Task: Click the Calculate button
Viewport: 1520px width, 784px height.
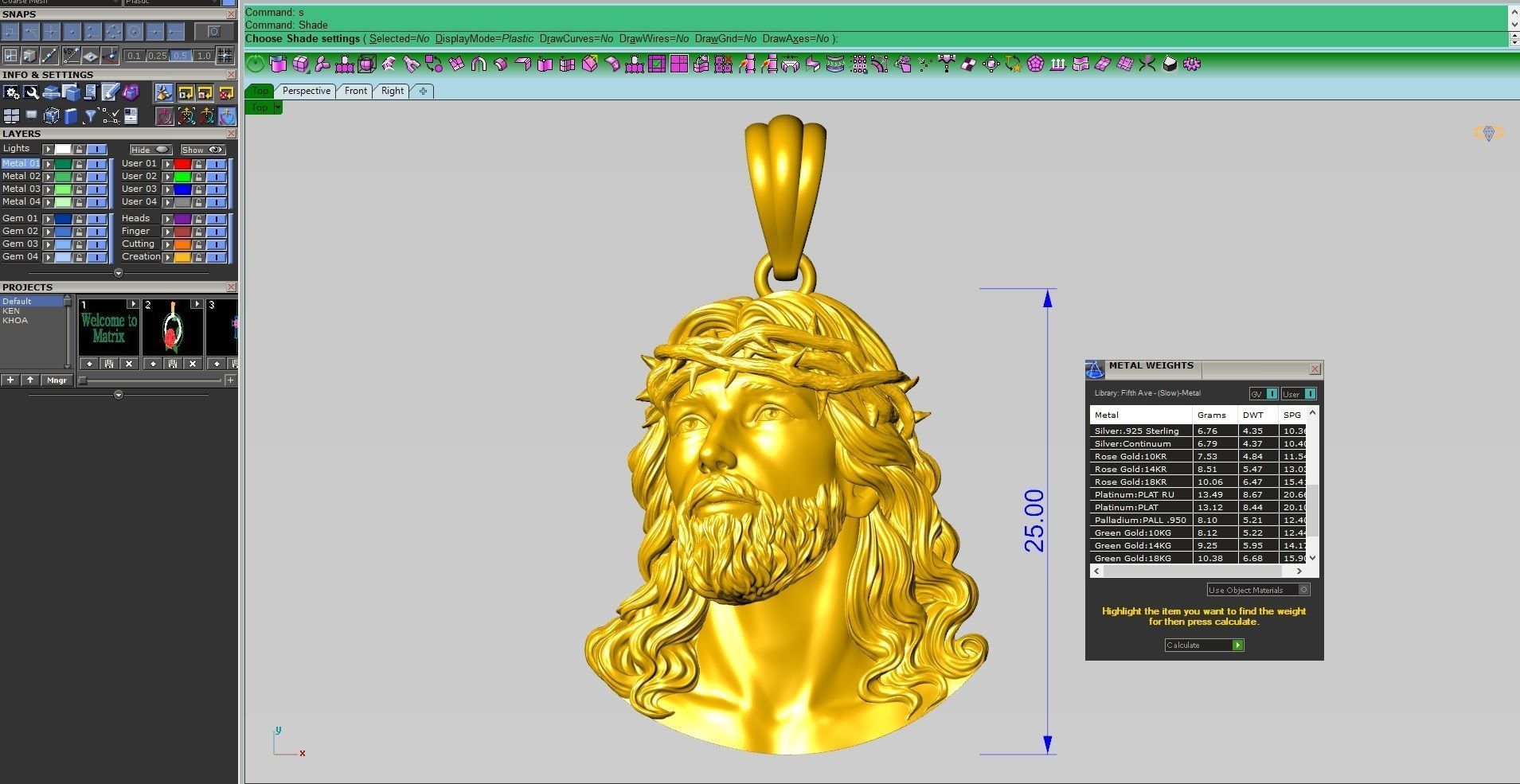Action: (x=1204, y=645)
